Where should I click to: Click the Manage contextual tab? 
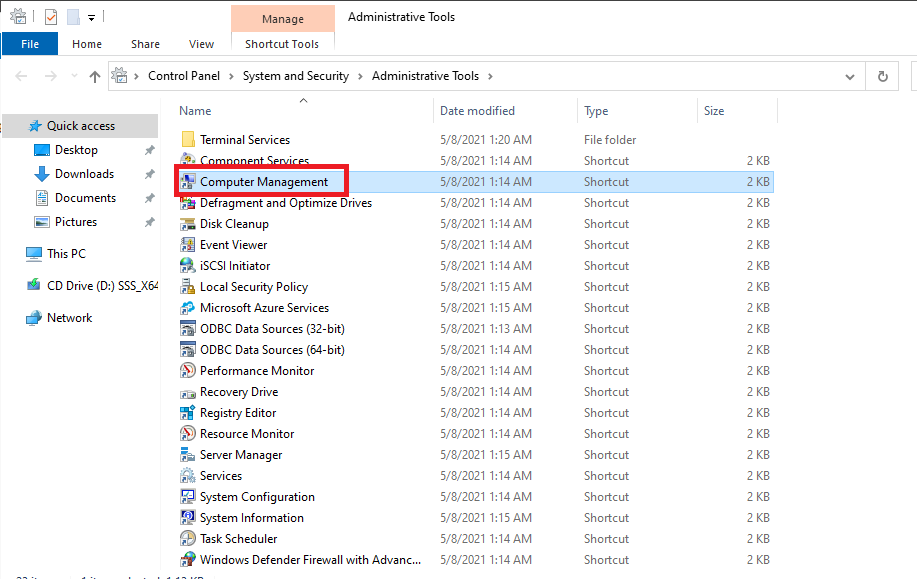coord(283,19)
